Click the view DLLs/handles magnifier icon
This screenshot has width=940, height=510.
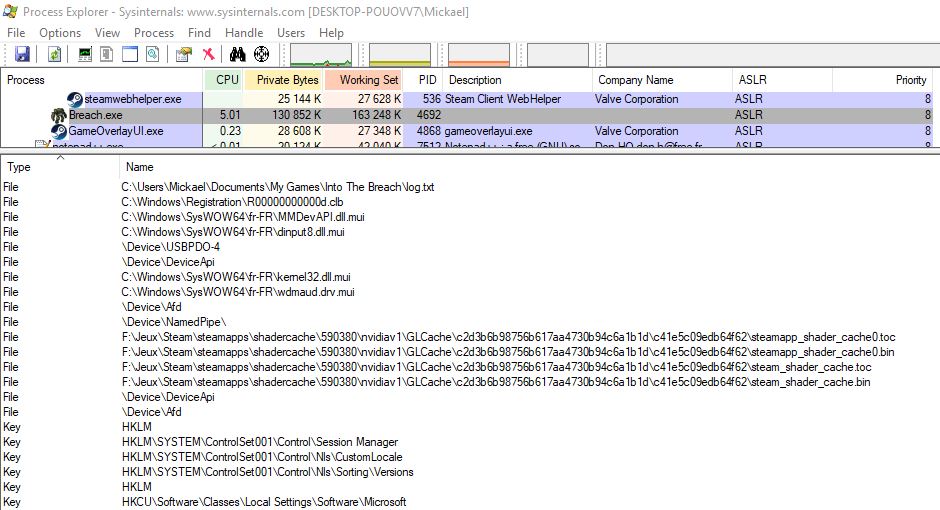click(x=152, y=55)
